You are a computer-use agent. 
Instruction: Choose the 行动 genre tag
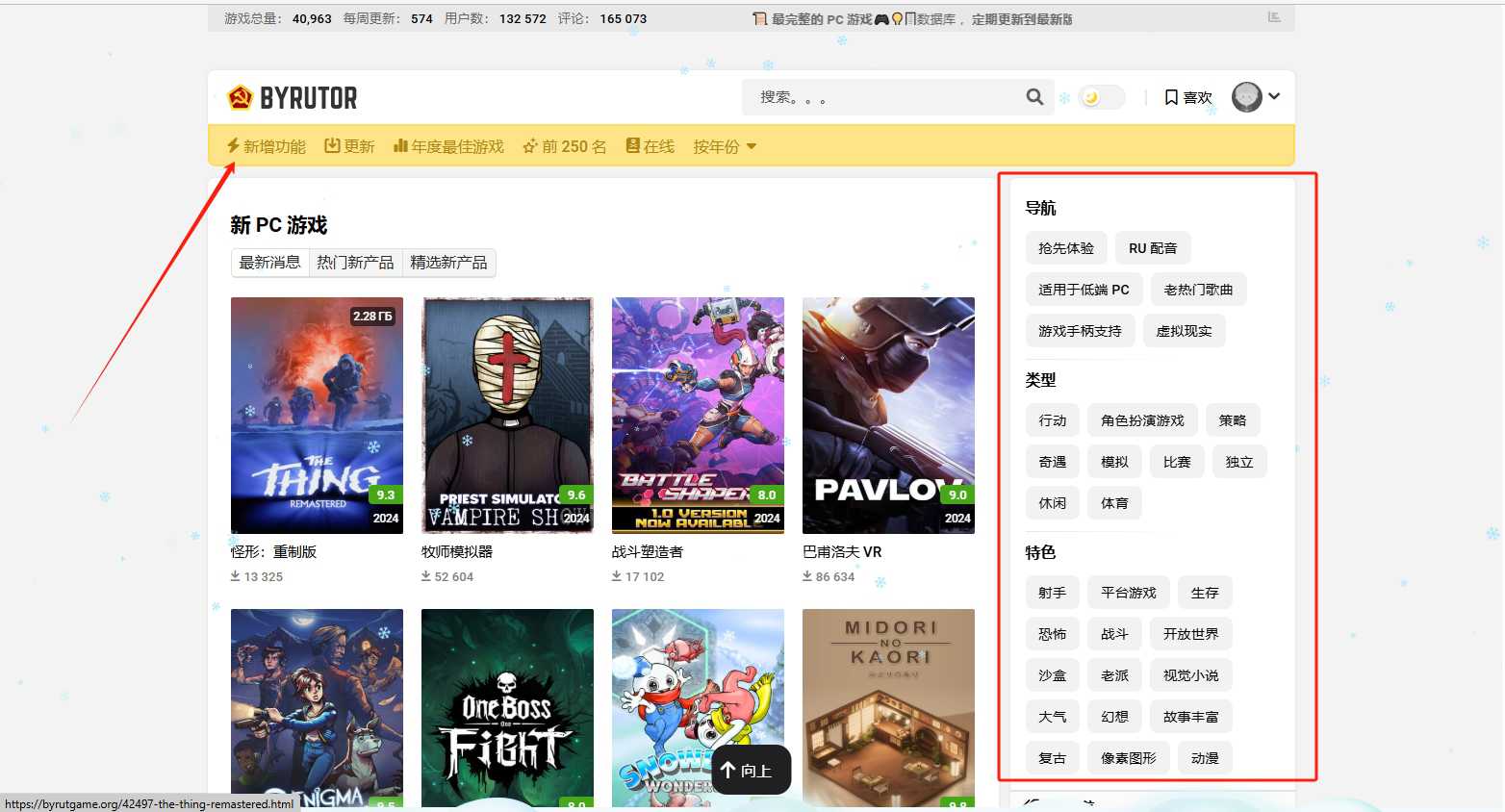click(x=1053, y=420)
